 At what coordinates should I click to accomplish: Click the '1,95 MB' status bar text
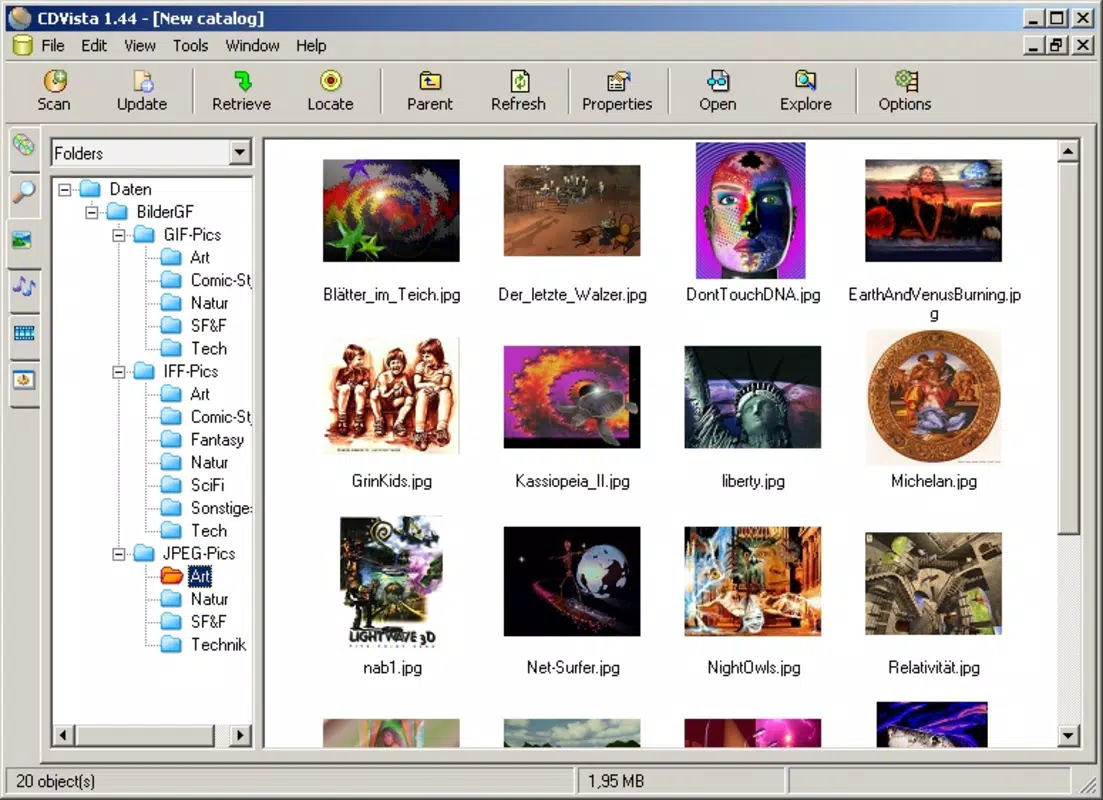616,781
